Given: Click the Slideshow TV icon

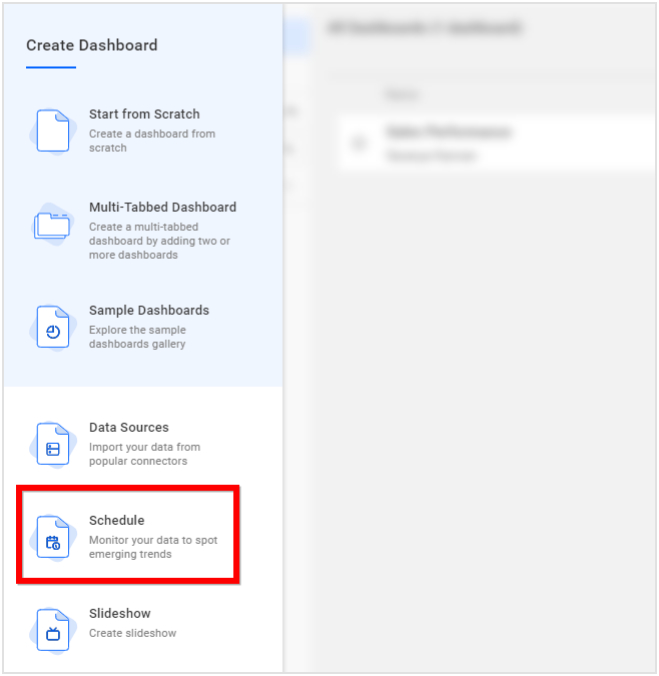Looking at the screenshot, I should pyautogui.click(x=53, y=630).
